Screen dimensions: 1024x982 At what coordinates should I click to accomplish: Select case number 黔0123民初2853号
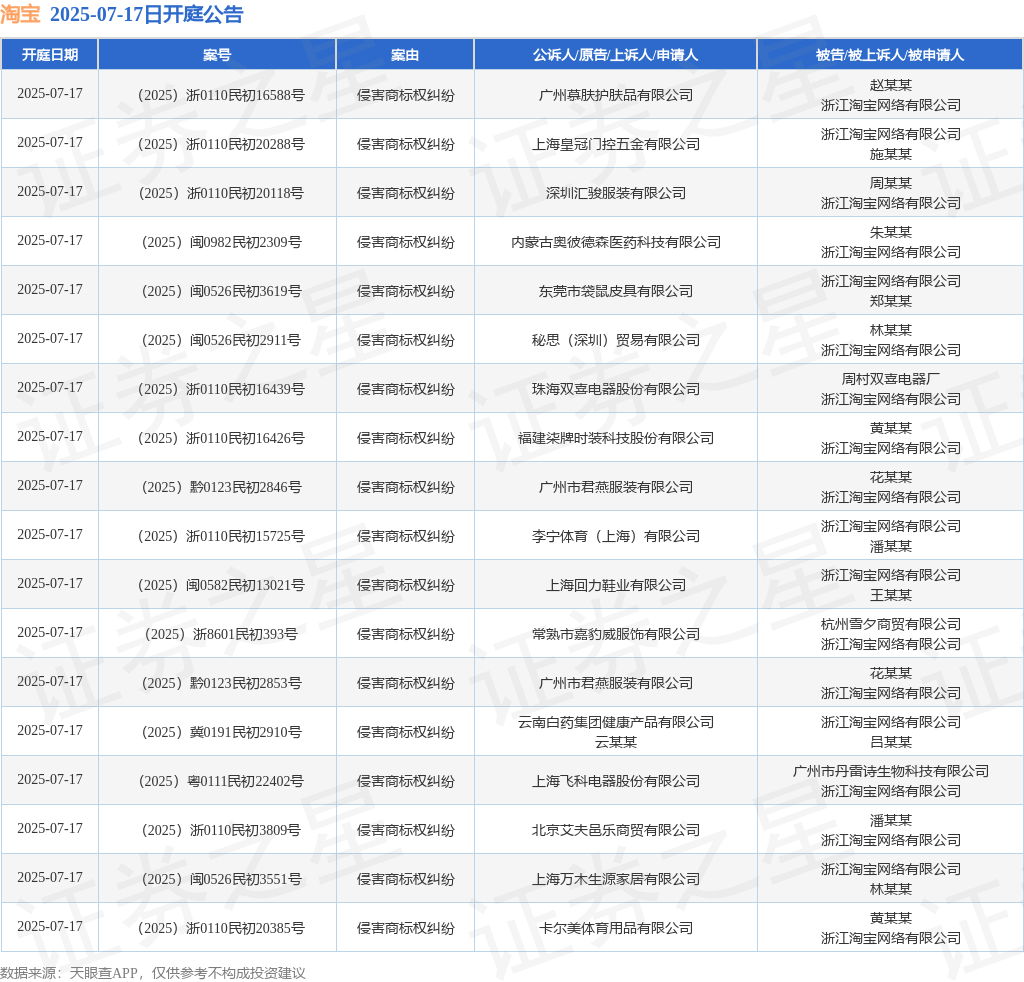pos(221,683)
